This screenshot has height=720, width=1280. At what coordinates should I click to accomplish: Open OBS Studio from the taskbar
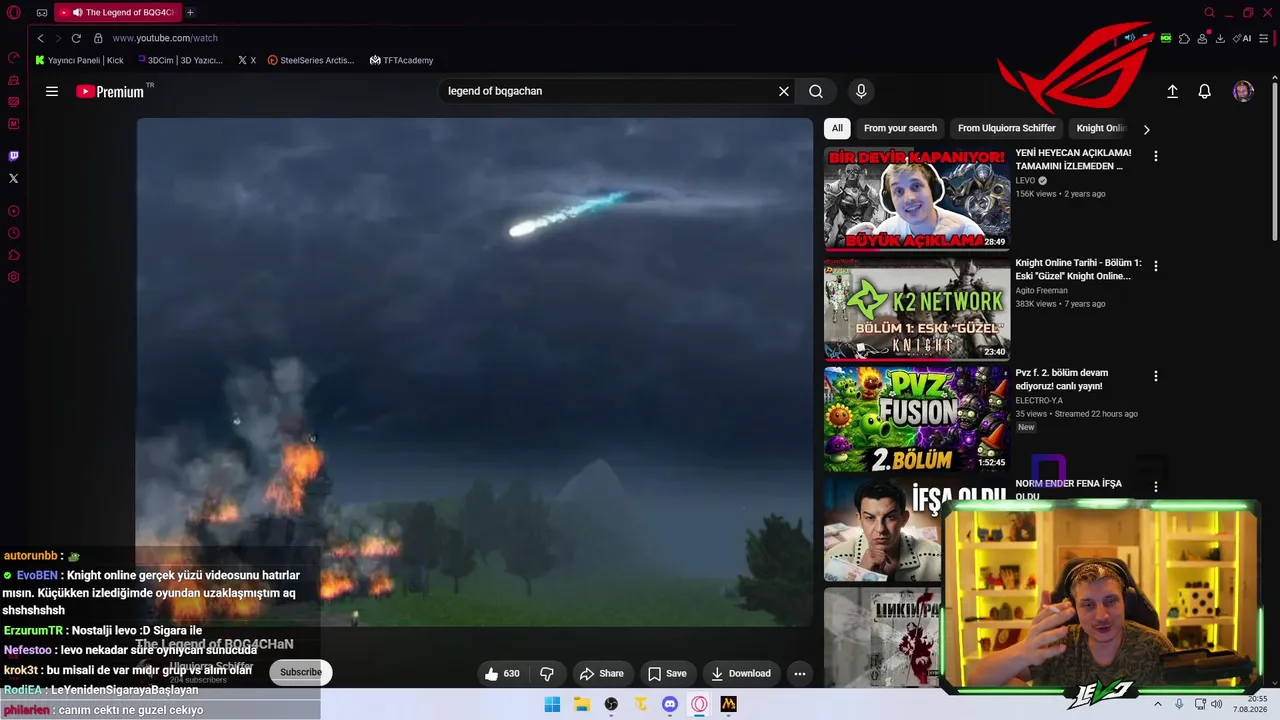click(x=611, y=704)
